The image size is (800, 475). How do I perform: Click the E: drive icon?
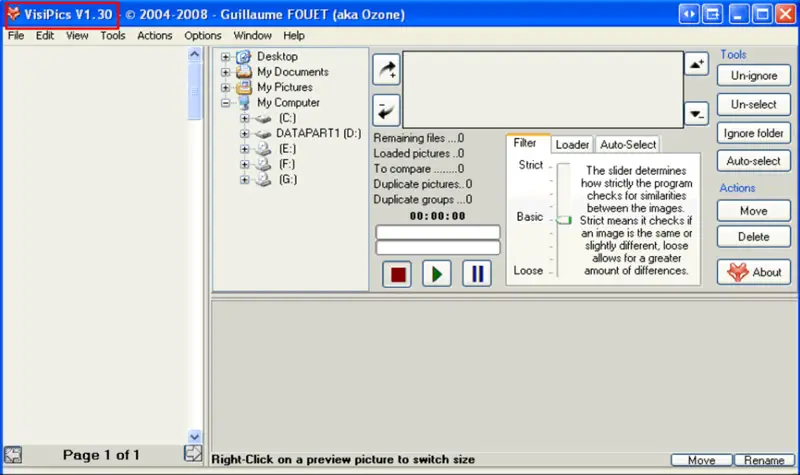(263, 149)
